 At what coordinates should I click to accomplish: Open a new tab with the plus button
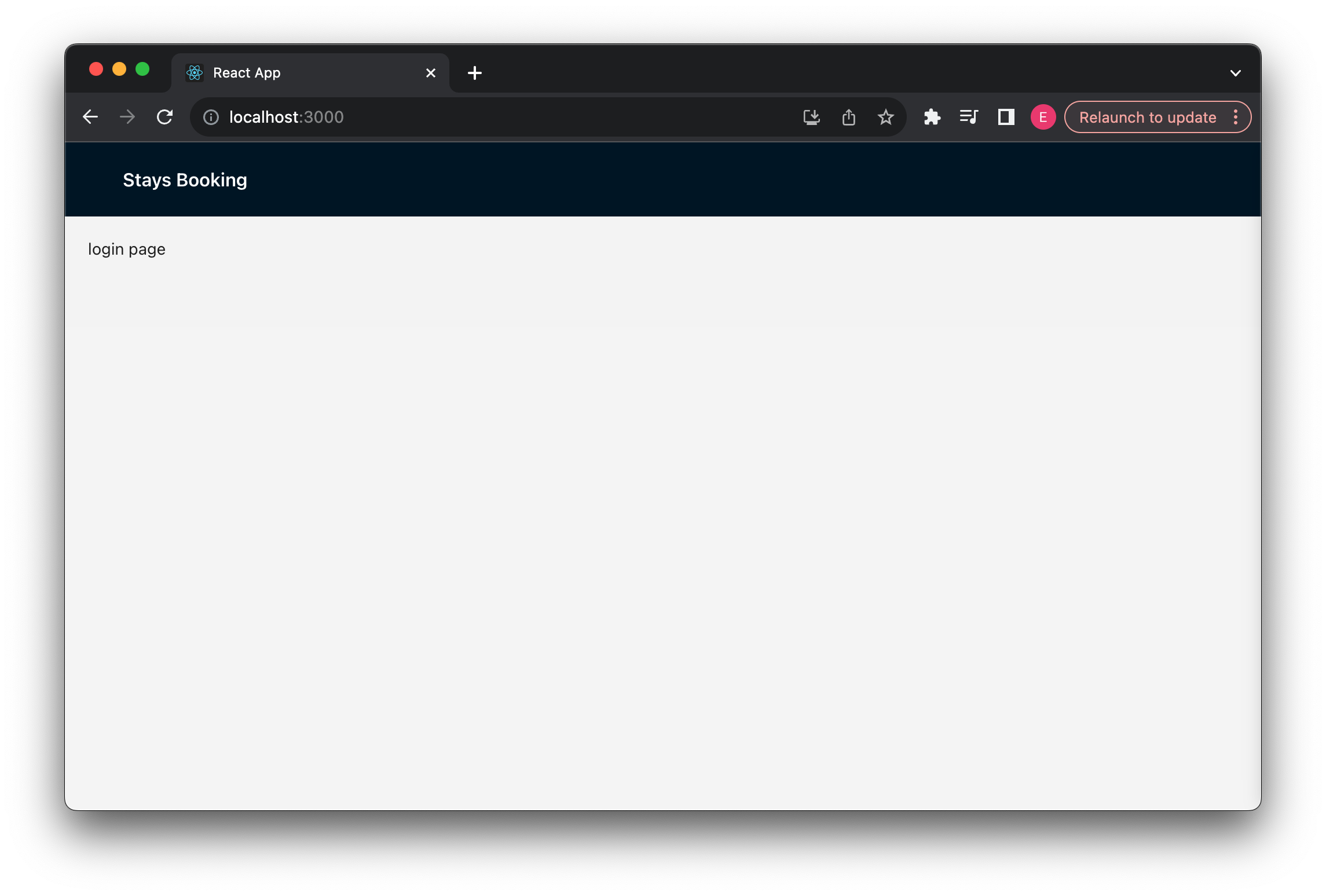pyautogui.click(x=475, y=72)
